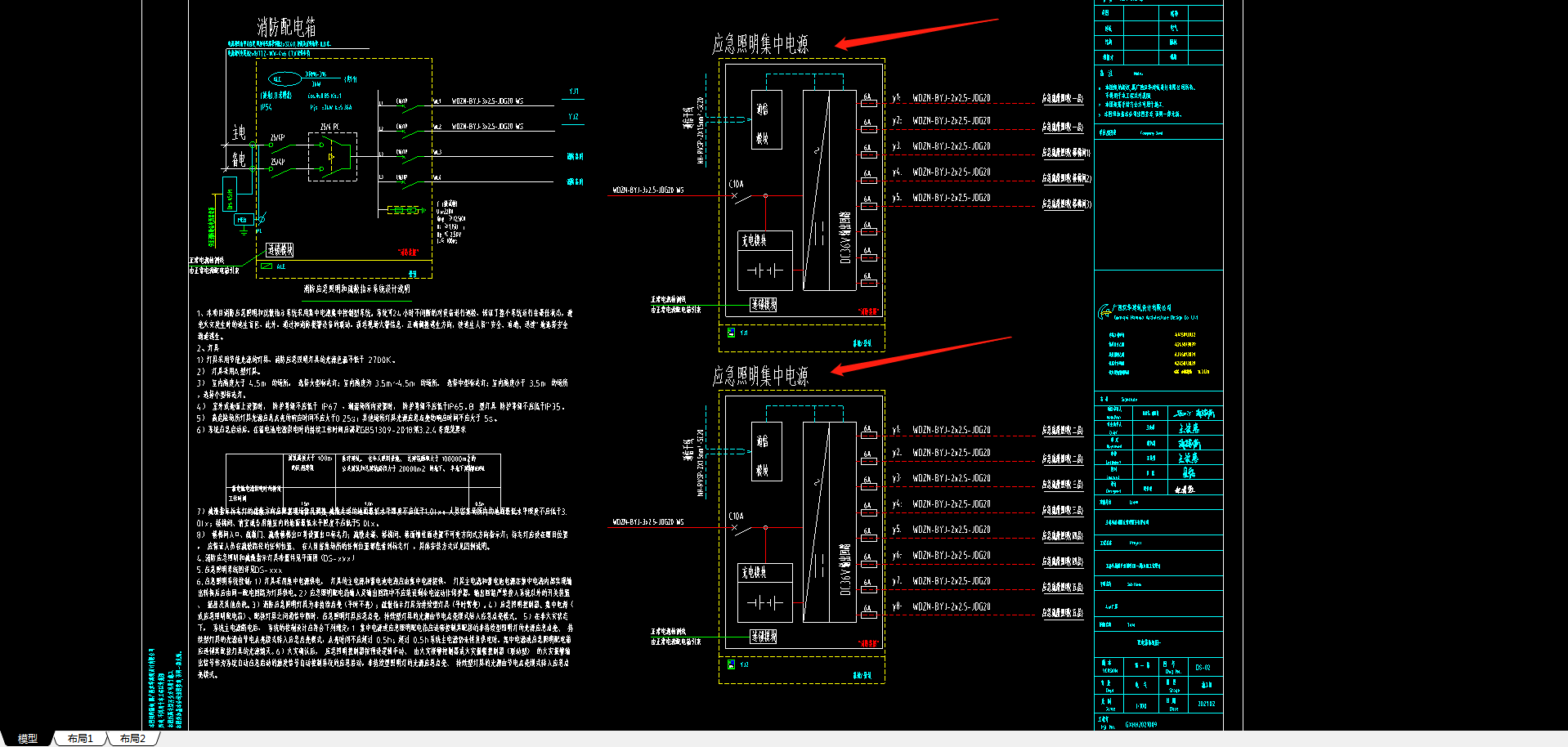Select note 5.应急照明系统图详见DS-xxx

point(240,570)
